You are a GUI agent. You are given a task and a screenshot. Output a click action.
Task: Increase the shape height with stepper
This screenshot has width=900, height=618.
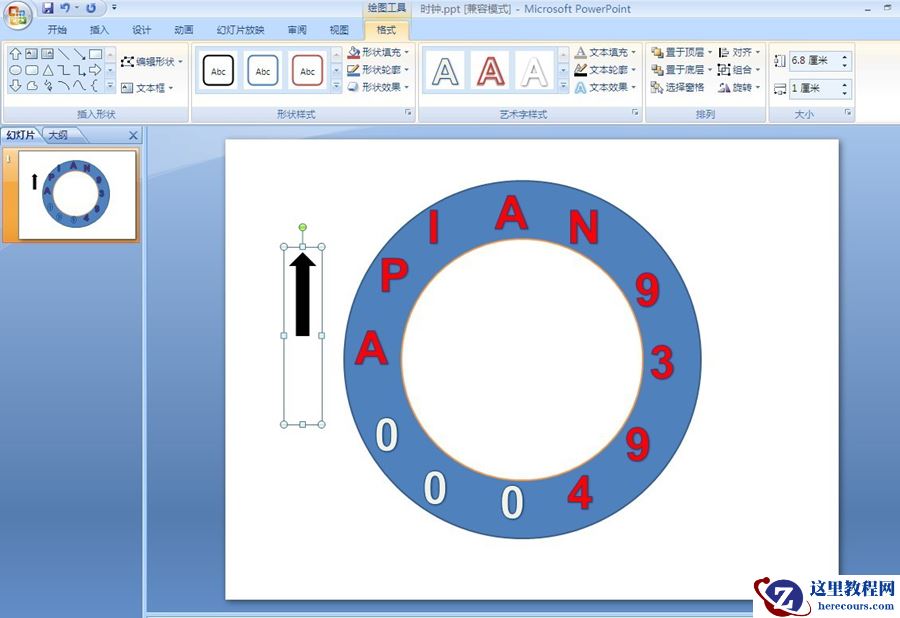845,56
